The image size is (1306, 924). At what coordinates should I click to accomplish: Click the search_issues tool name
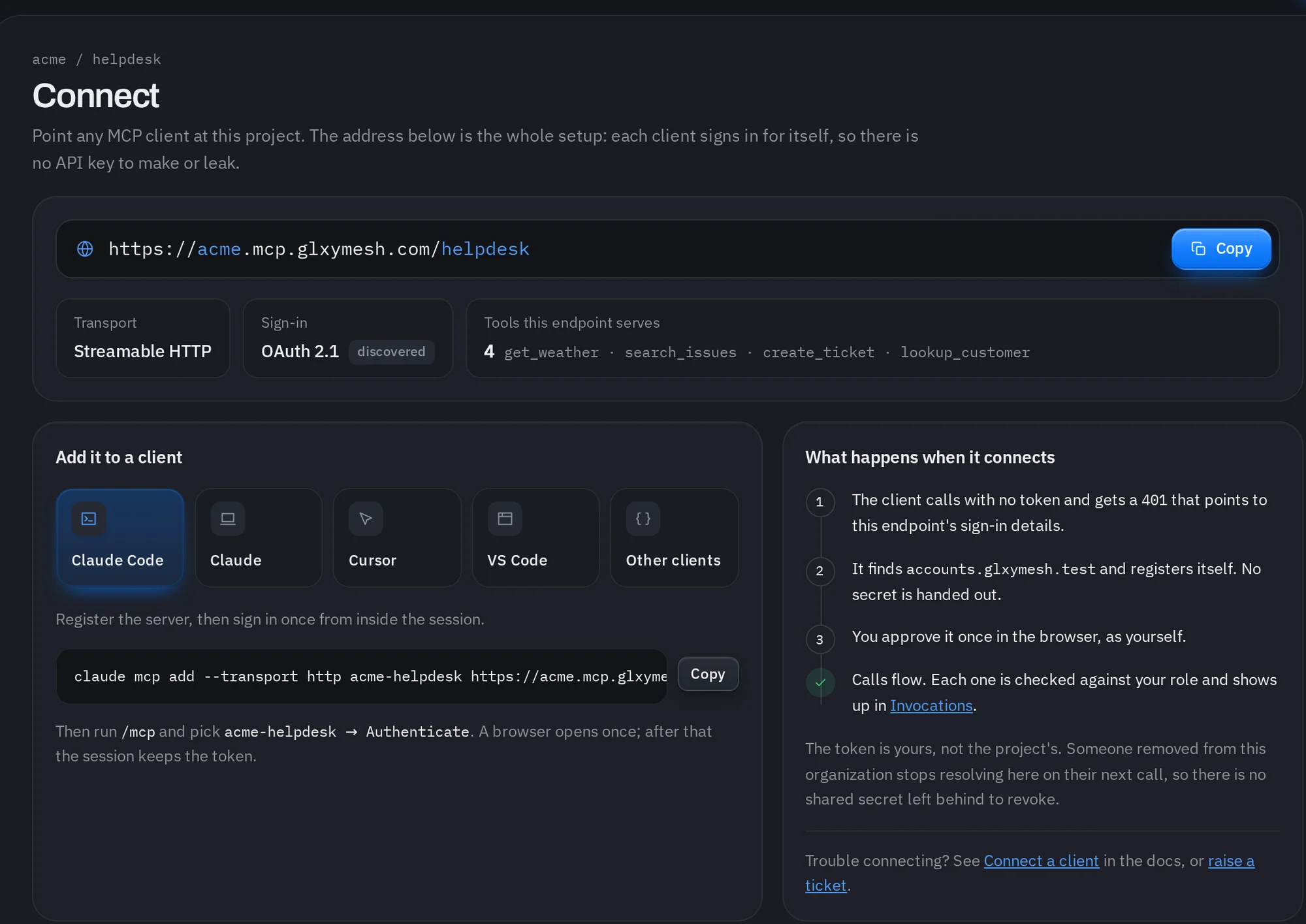[680, 353]
